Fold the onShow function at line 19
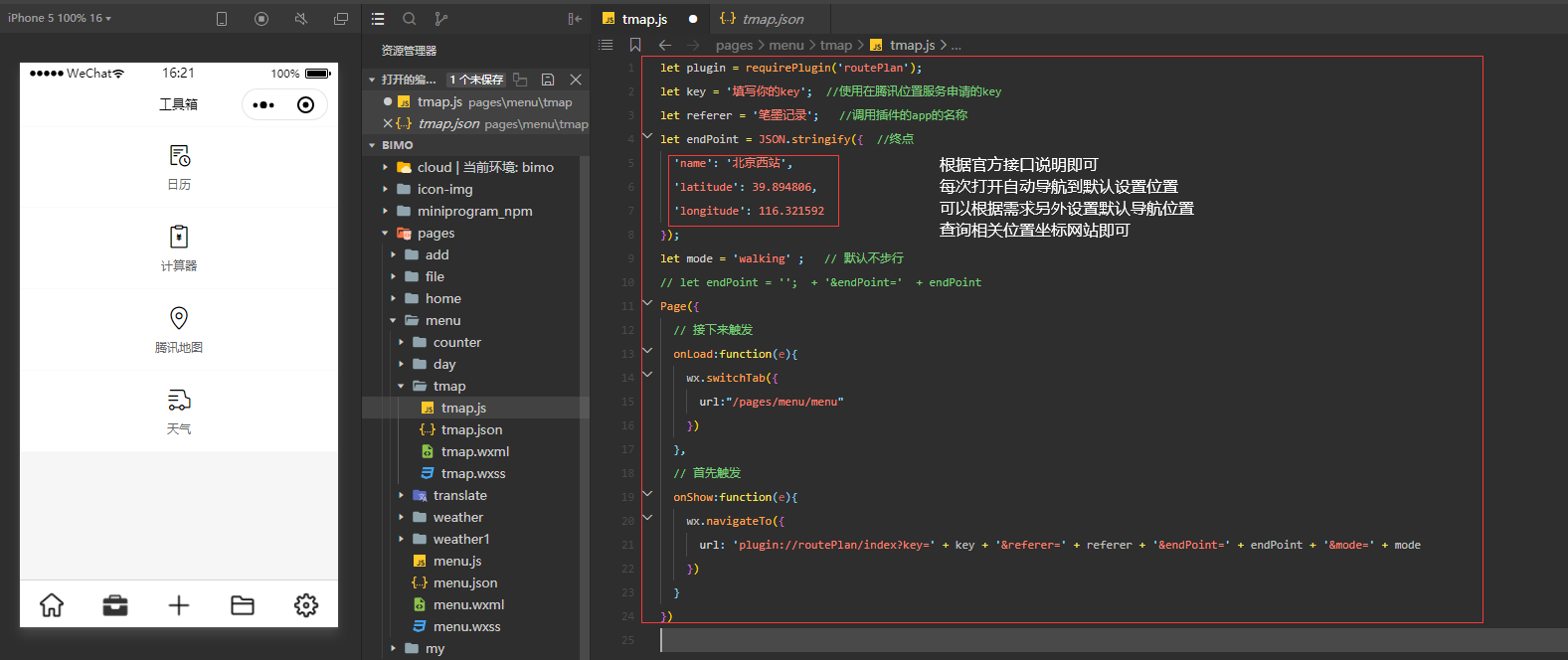The image size is (1568, 660). pyautogui.click(x=647, y=493)
